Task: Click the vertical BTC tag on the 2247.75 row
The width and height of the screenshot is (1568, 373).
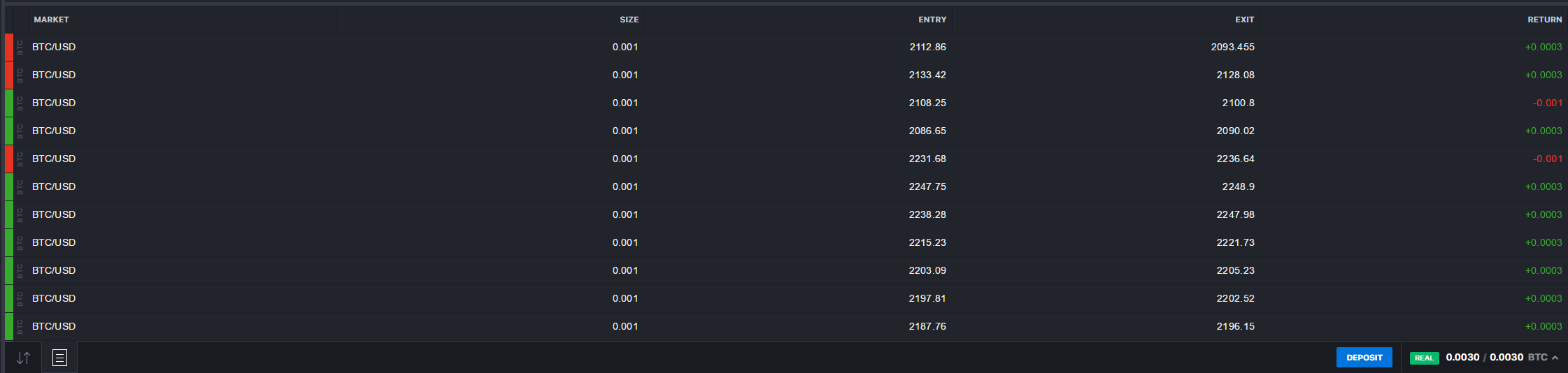Action: click(x=20, y=186)
